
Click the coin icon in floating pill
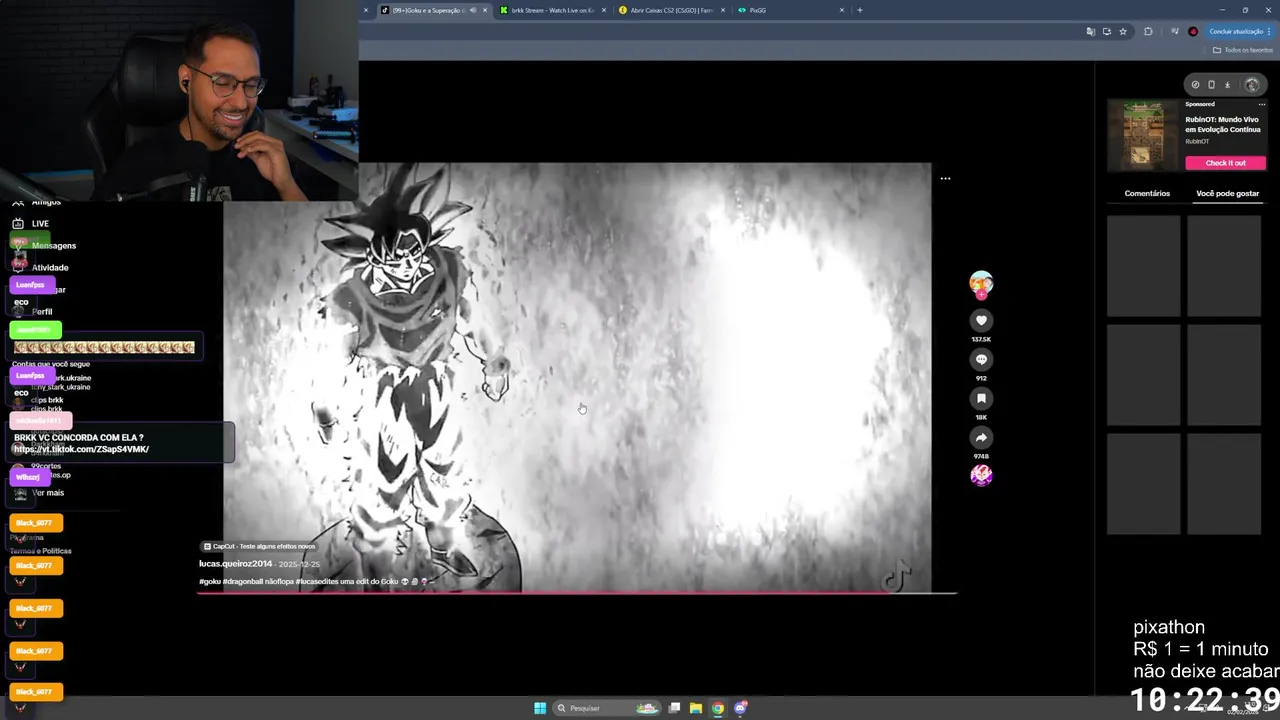tap(1195, 85)
